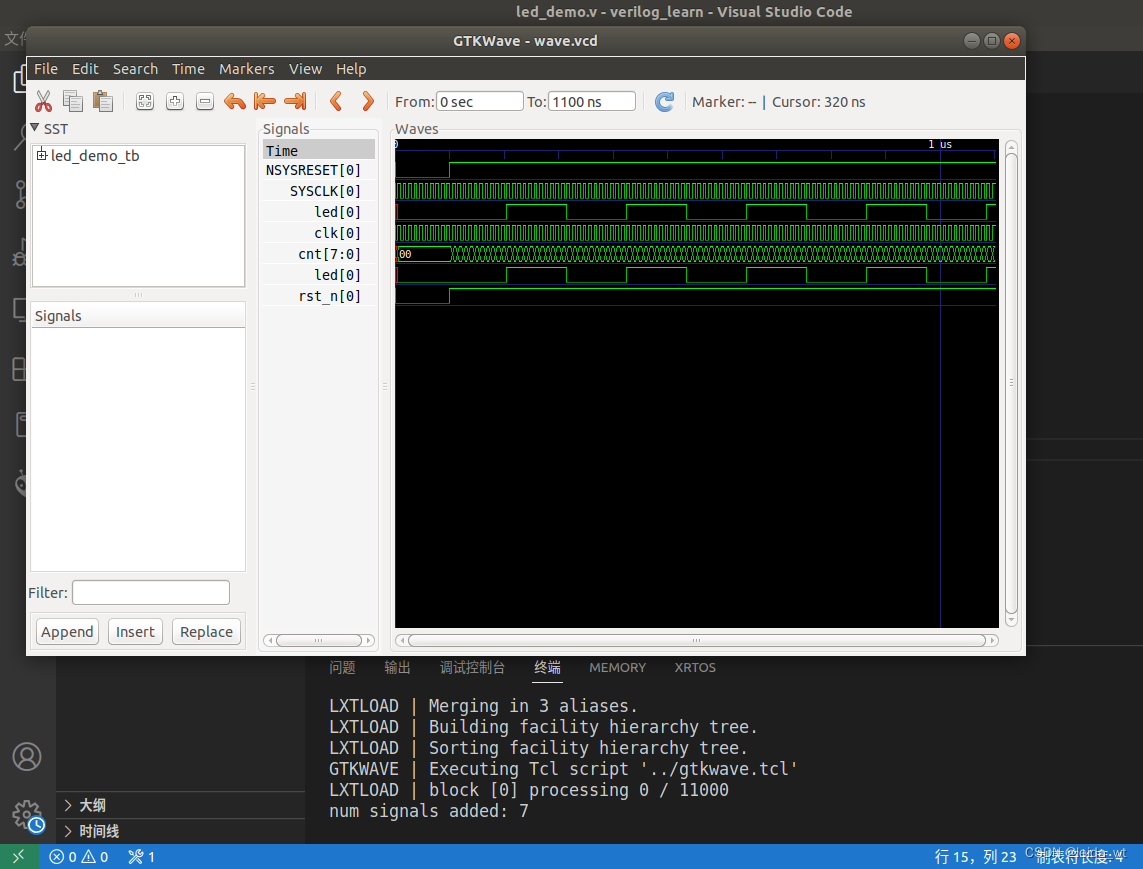
Task: Switch to the 终端 terminal tab
Action: click(547, 667)
